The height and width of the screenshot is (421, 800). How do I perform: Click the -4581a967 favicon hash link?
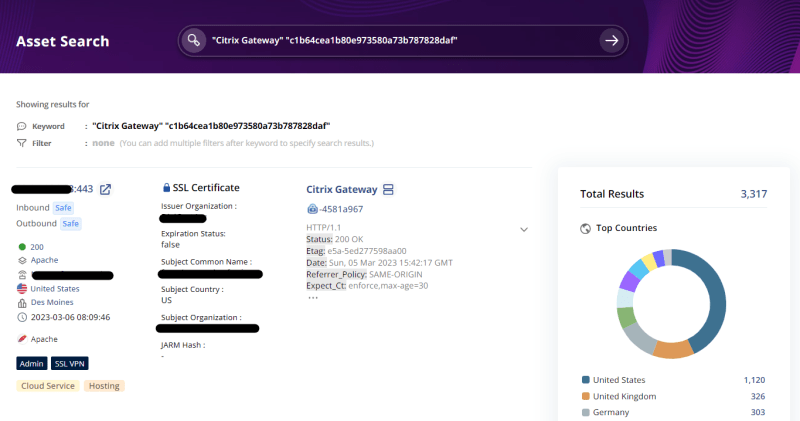[341, 209]
